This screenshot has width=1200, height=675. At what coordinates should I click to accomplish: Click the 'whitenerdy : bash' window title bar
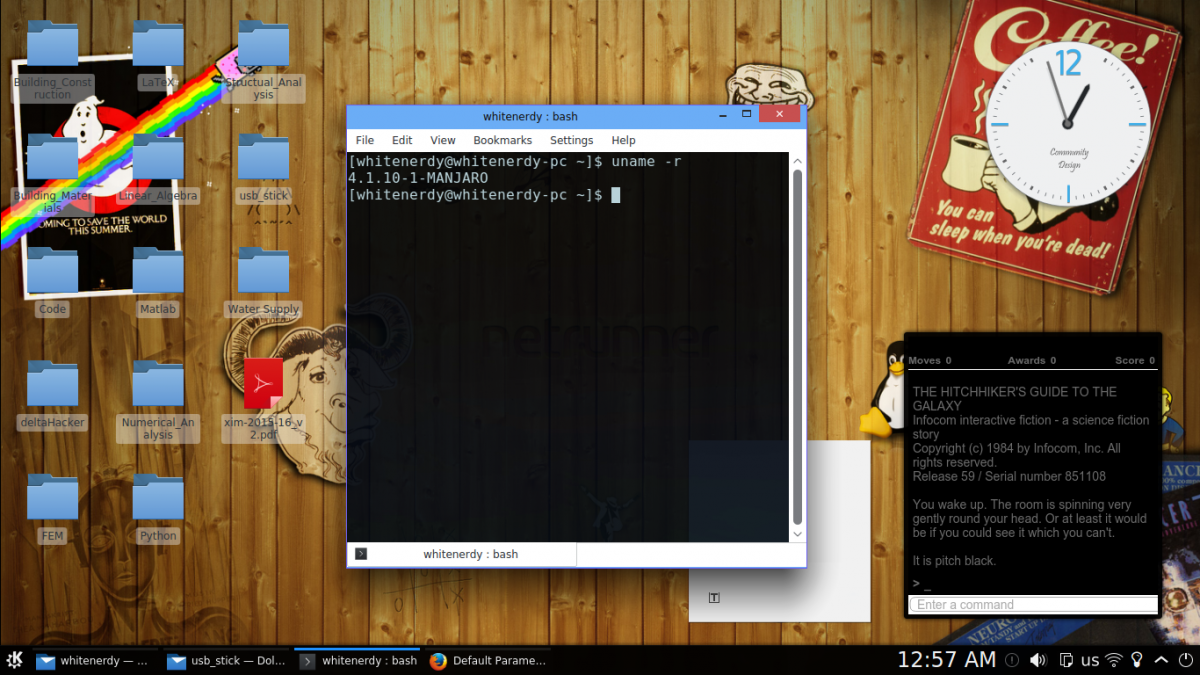pyautogui.click(x=530, y=116)
